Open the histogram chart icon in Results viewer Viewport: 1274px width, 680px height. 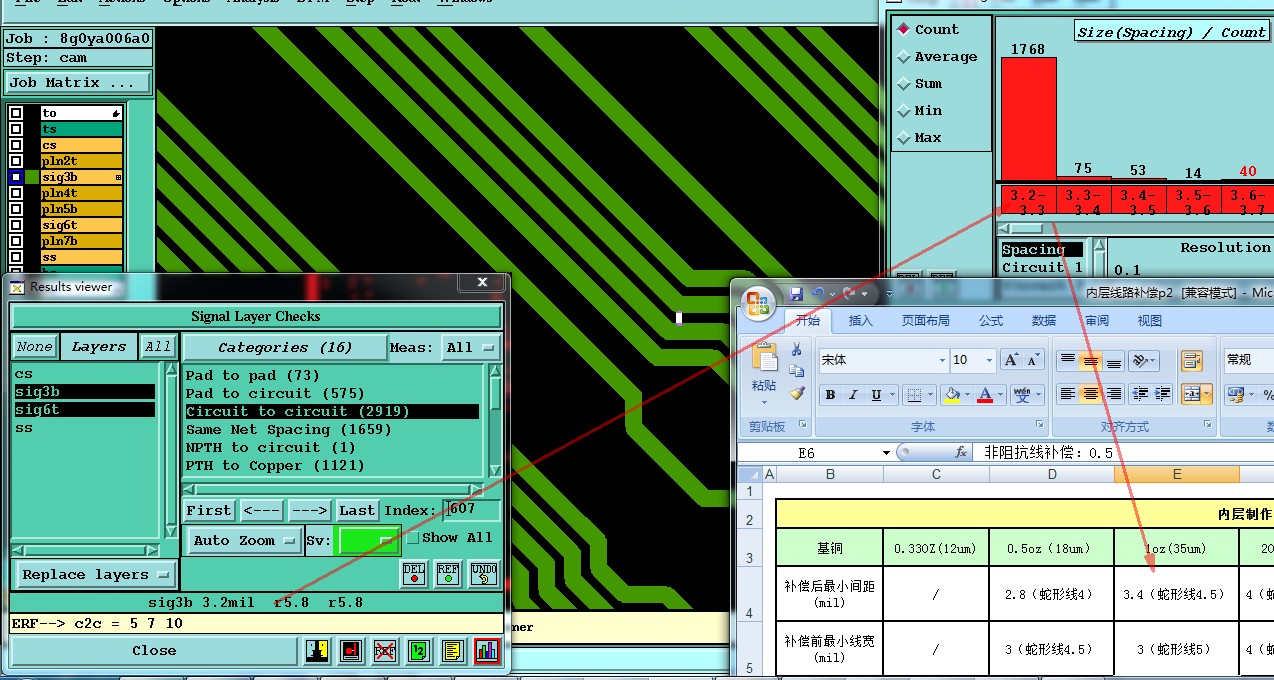pyautogui.click(x=487, y=651)
